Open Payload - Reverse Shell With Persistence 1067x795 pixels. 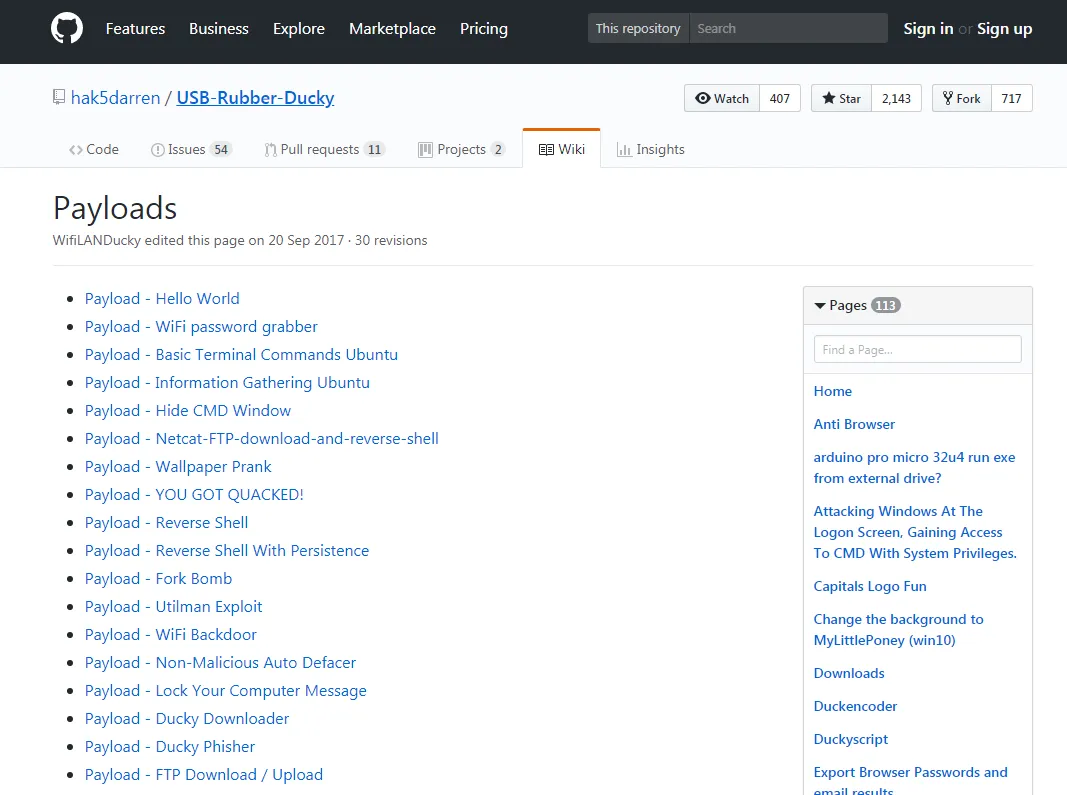point(227,550)
